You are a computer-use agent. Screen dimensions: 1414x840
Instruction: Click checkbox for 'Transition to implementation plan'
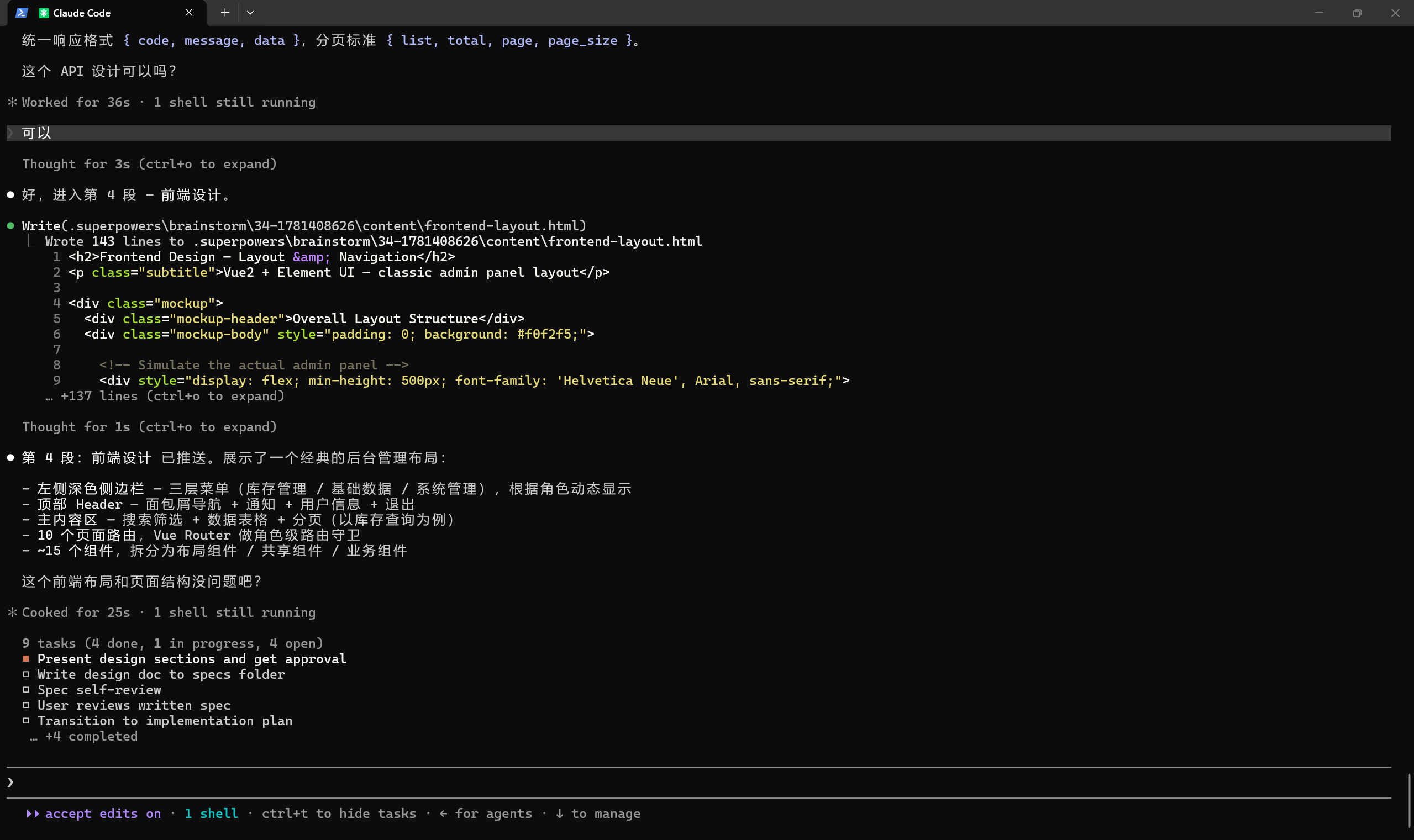click(x=26, y=721)
